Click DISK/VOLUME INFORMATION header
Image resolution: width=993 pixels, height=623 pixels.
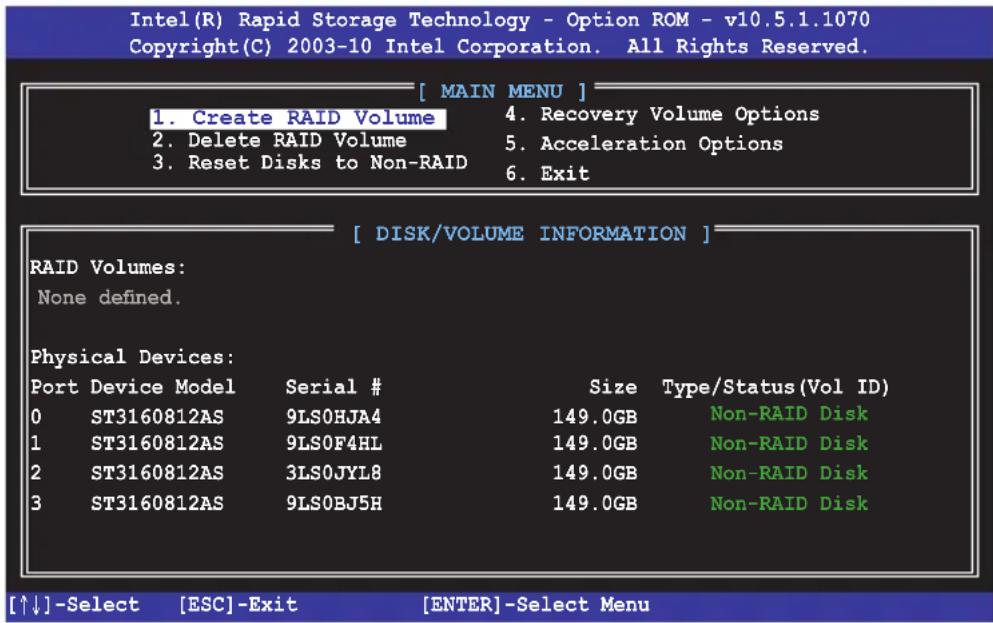coord(531,234)
